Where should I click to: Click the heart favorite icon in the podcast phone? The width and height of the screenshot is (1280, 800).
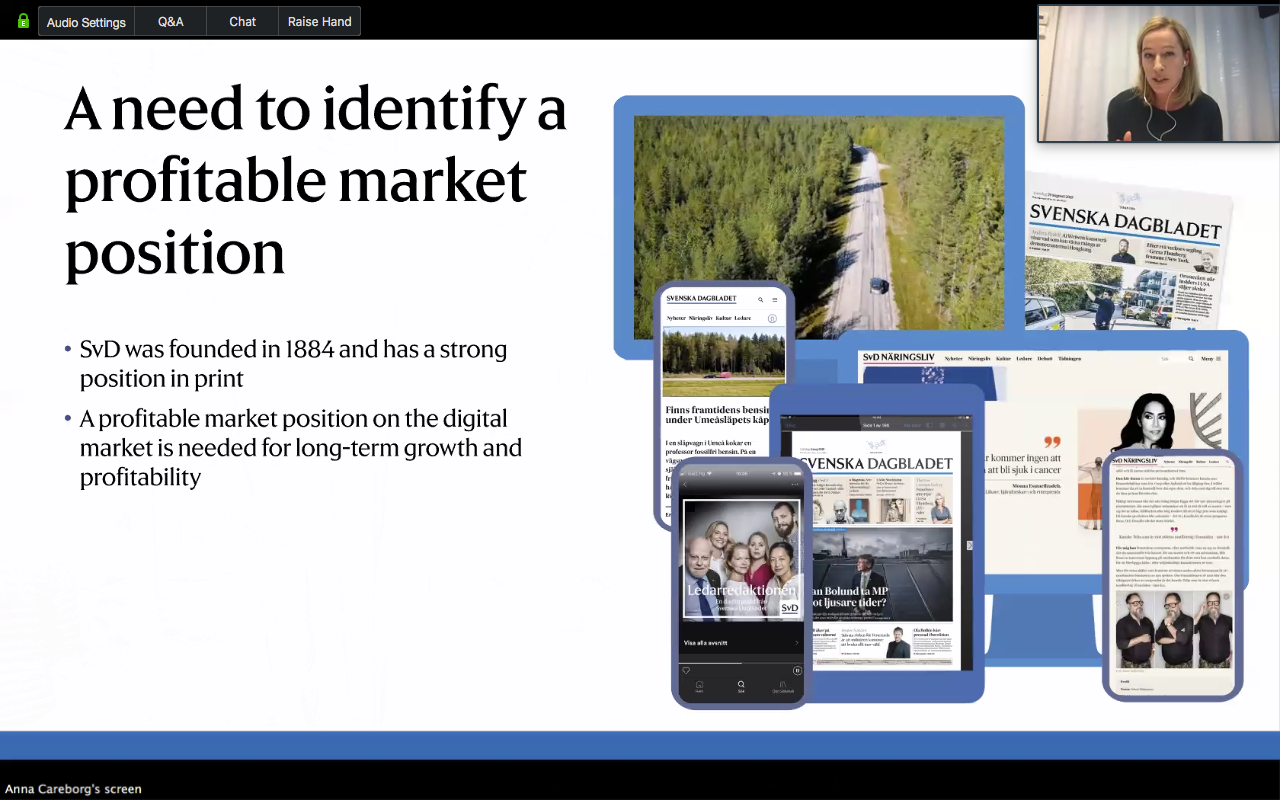pyautogui.click(x=686, y=670)
